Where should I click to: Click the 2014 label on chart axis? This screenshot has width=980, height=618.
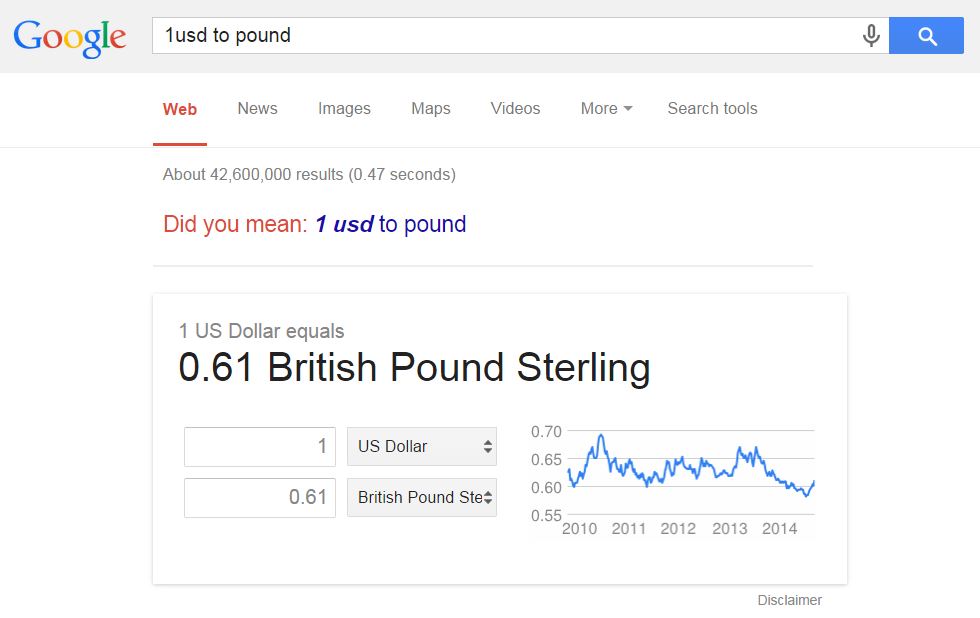pos(779,529)
